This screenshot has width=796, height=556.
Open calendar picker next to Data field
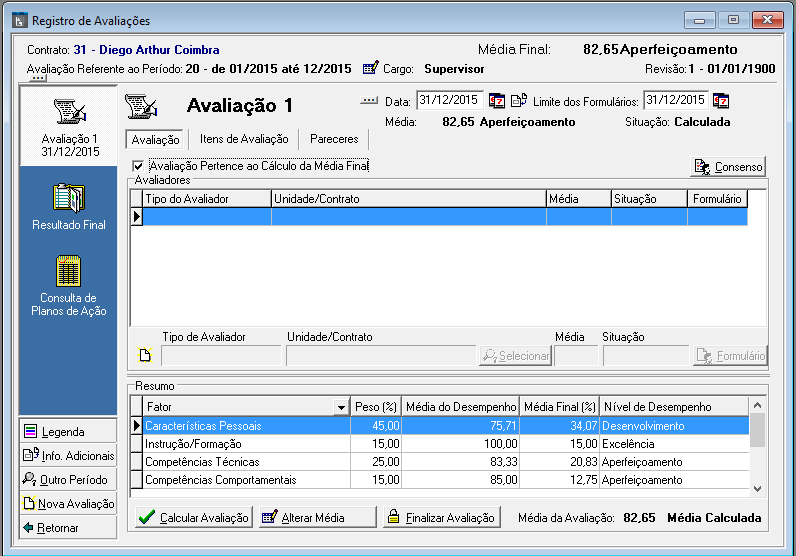497,100
